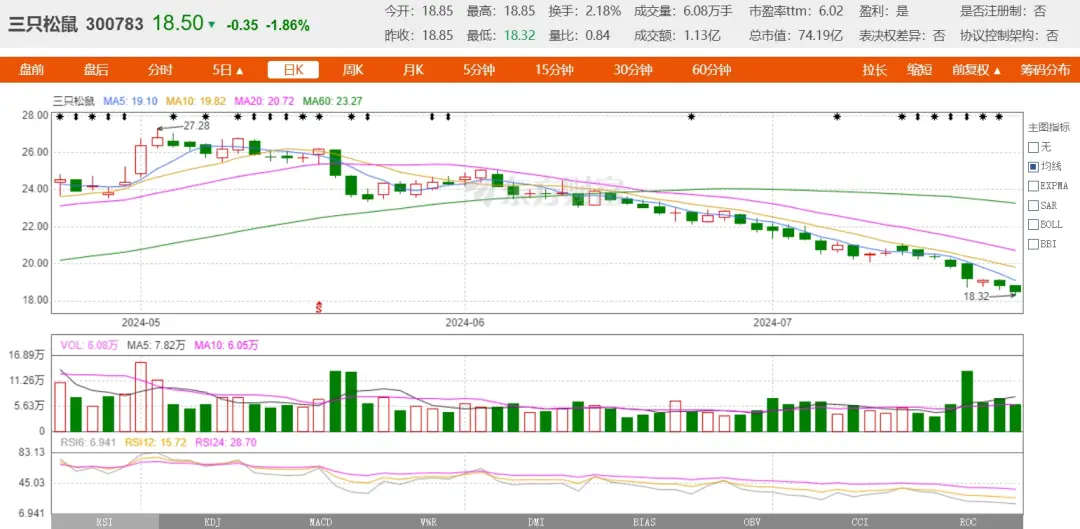1080x529 pixels.
Task: Click the red S marker below the chart
Action: (319, 306)
